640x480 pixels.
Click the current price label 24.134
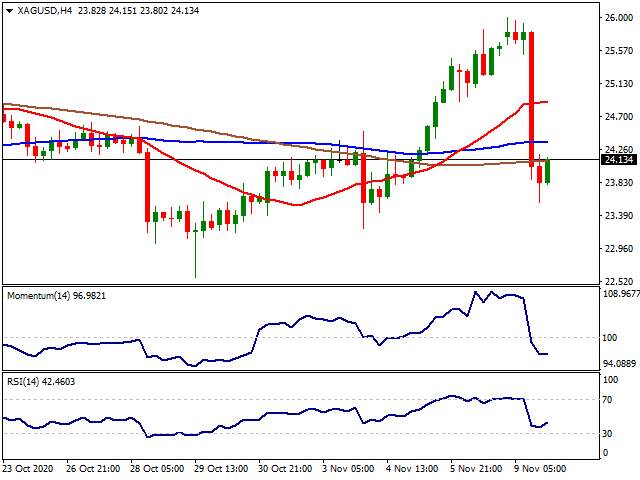point(620,160)
